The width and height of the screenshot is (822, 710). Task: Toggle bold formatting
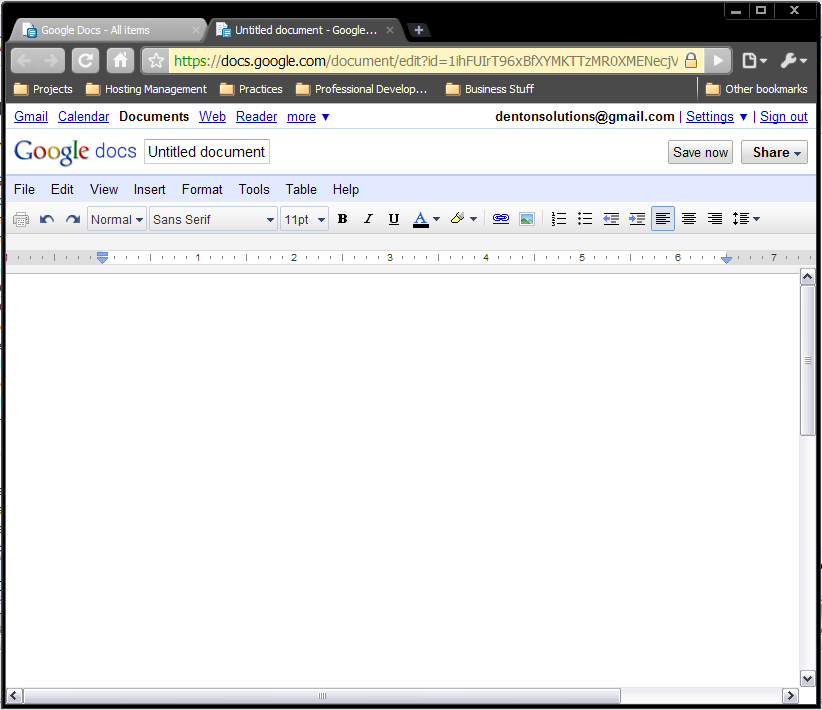[x=342, y=219]
